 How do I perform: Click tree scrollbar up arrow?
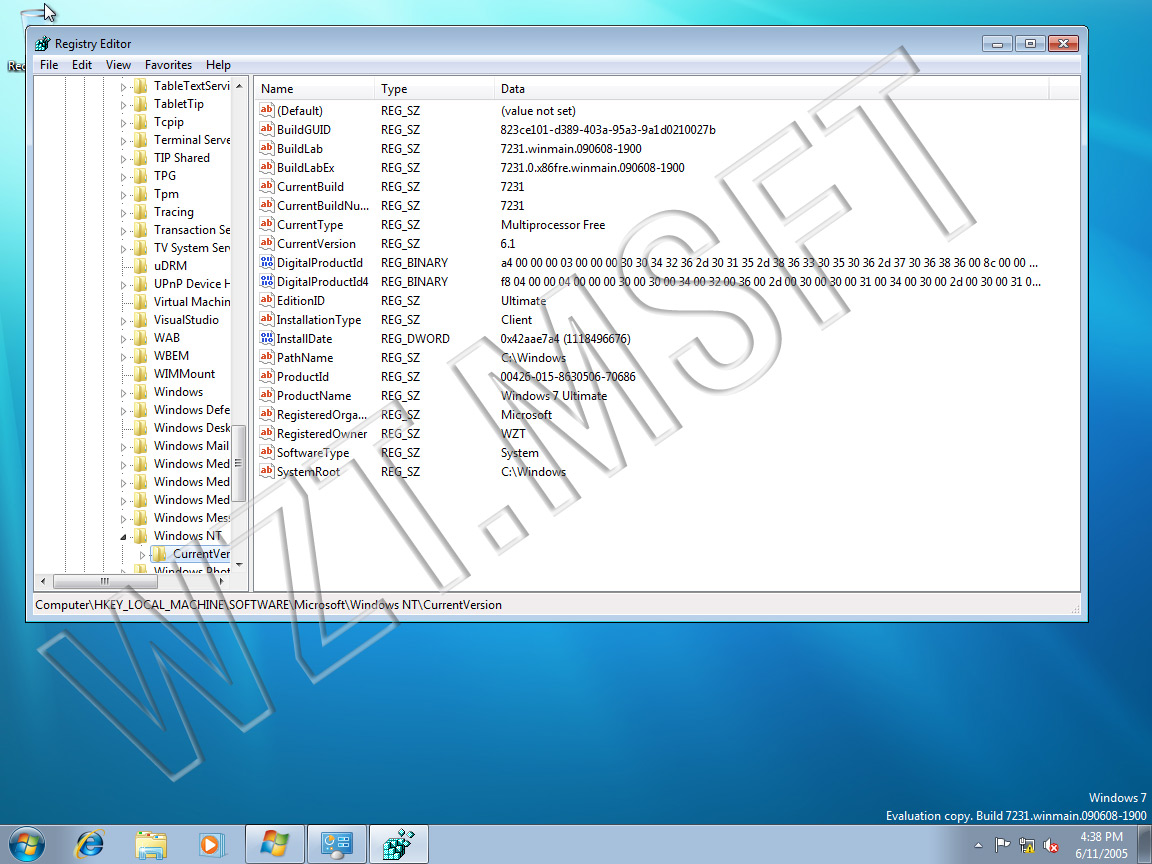[239, 86]
